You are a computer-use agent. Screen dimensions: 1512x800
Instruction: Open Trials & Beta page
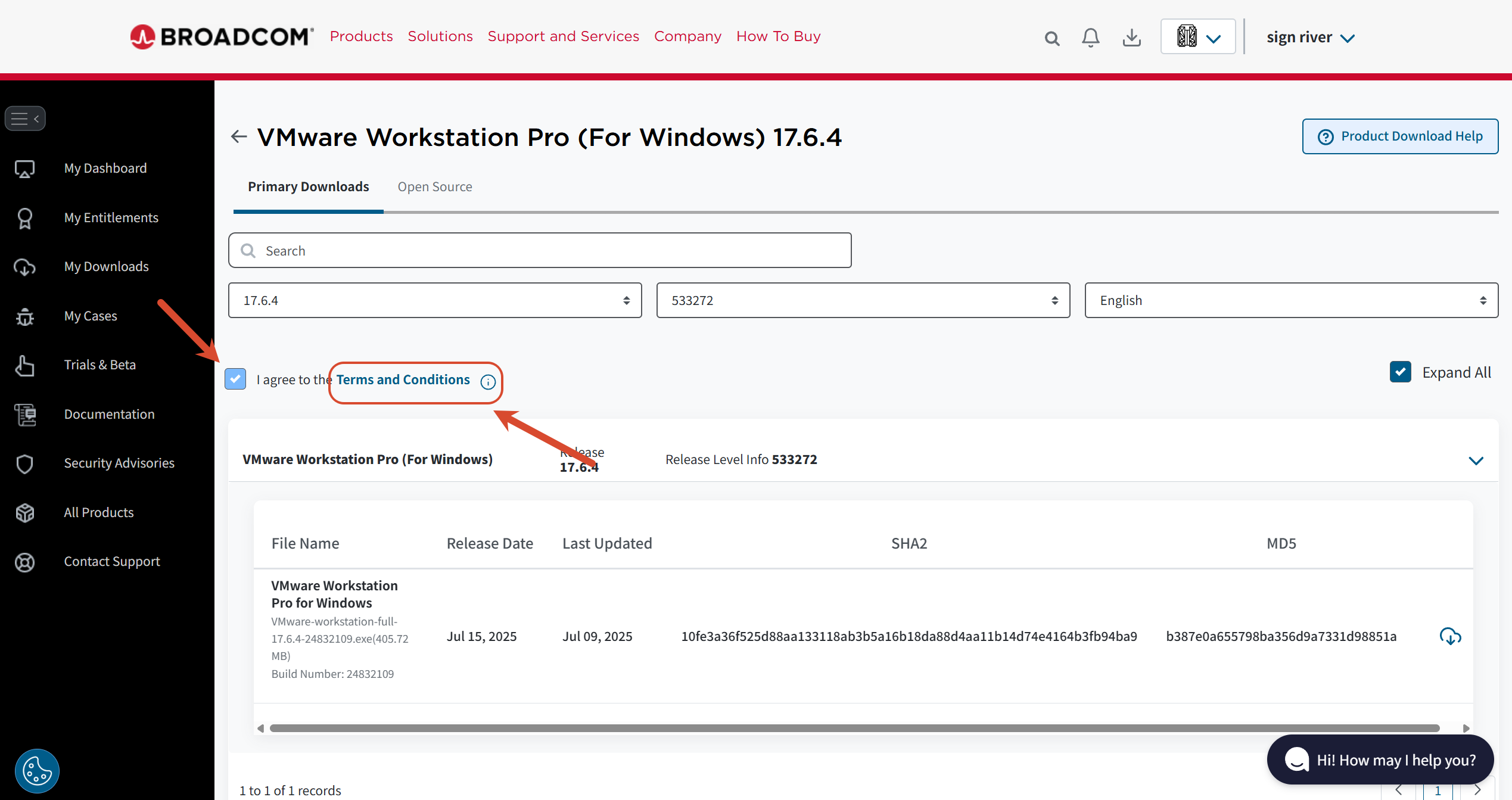coord(100,365)
